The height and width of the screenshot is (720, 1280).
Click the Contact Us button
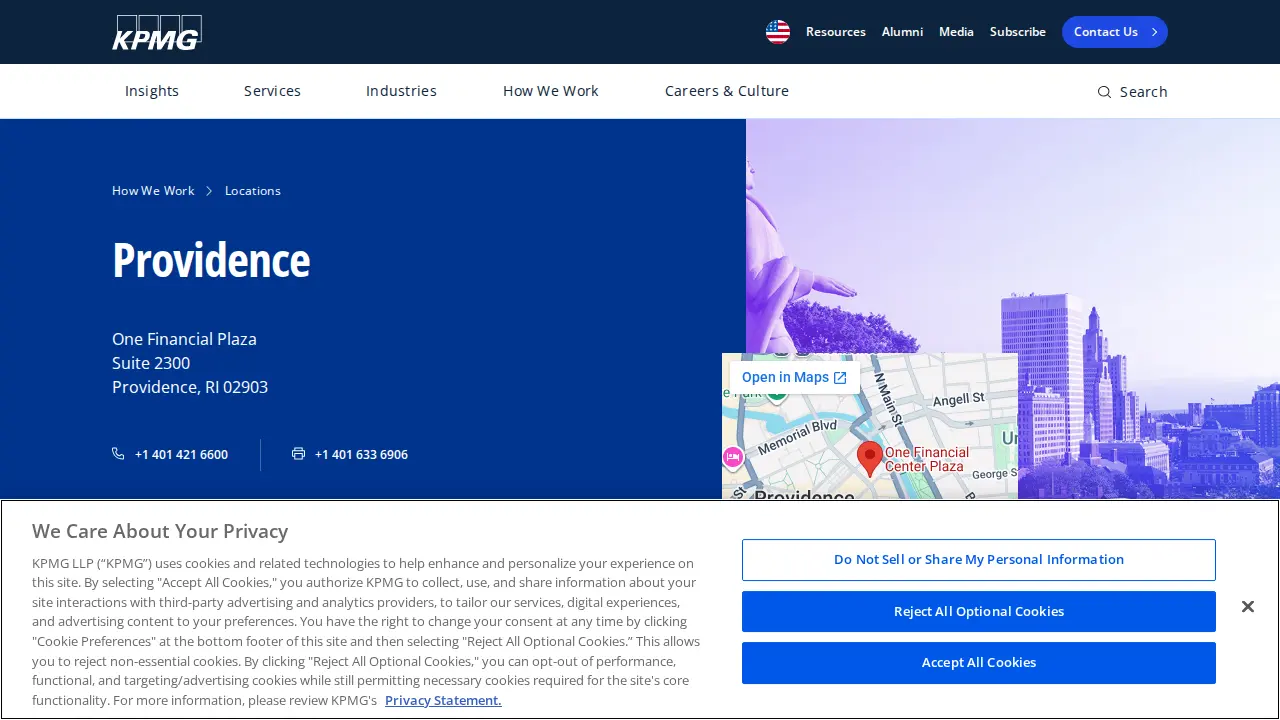point(1115,32)
